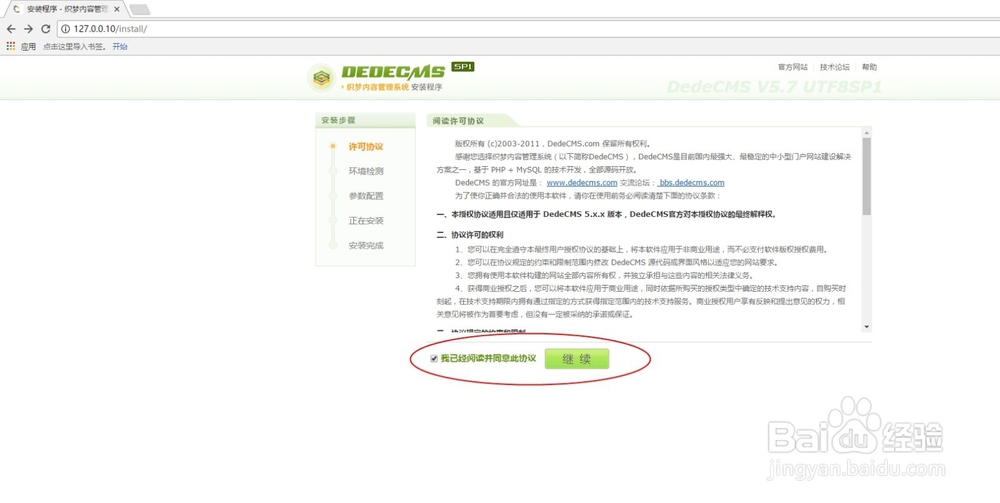Click the 应用 bookmarks shortcut
The width and height of the screenshot is (1000, 503).
(x=28, y=47)
